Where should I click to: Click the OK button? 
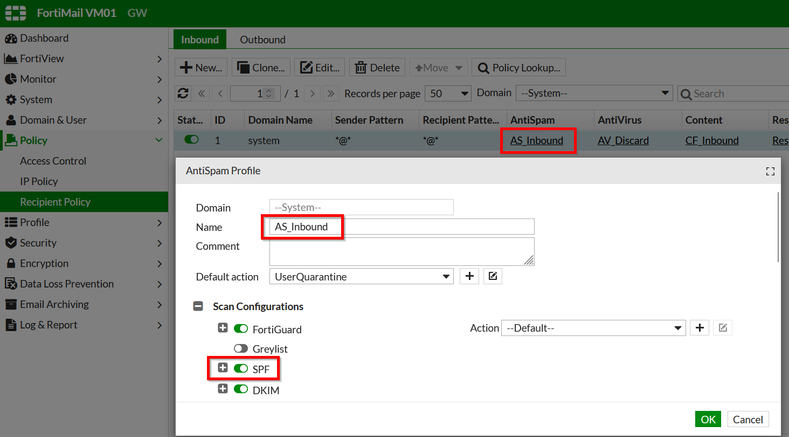coord(708,419)
